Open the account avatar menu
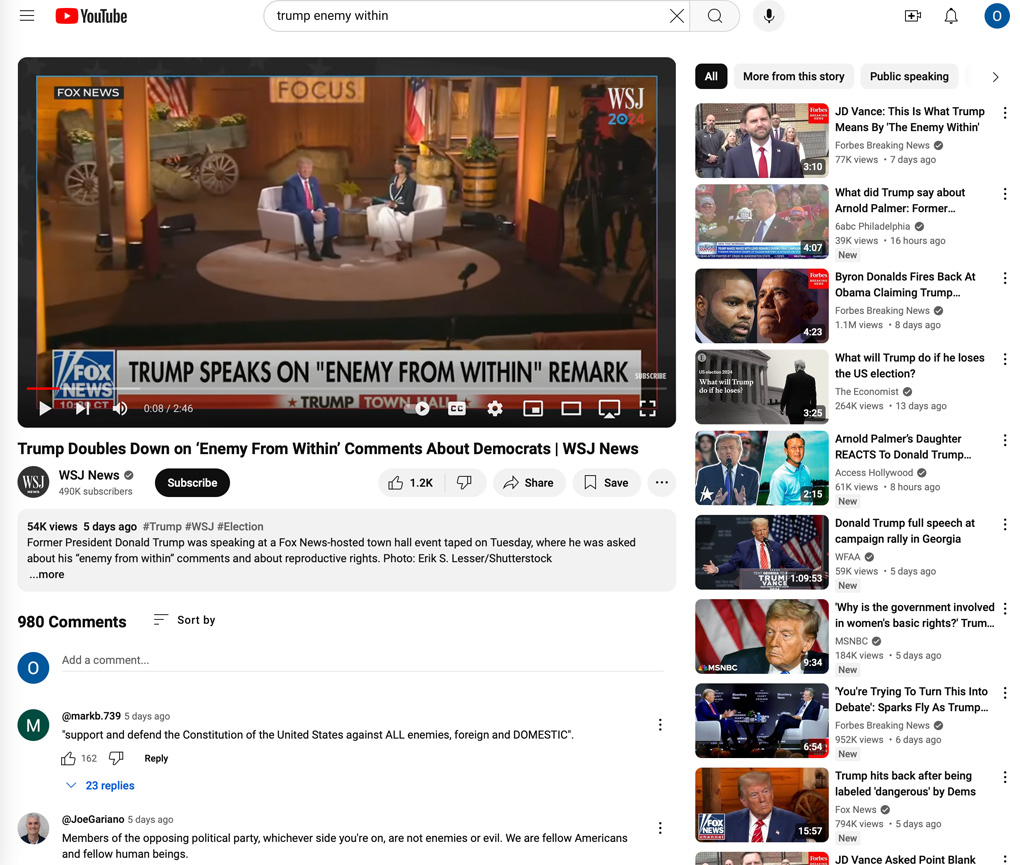 [x=996, y=16]
